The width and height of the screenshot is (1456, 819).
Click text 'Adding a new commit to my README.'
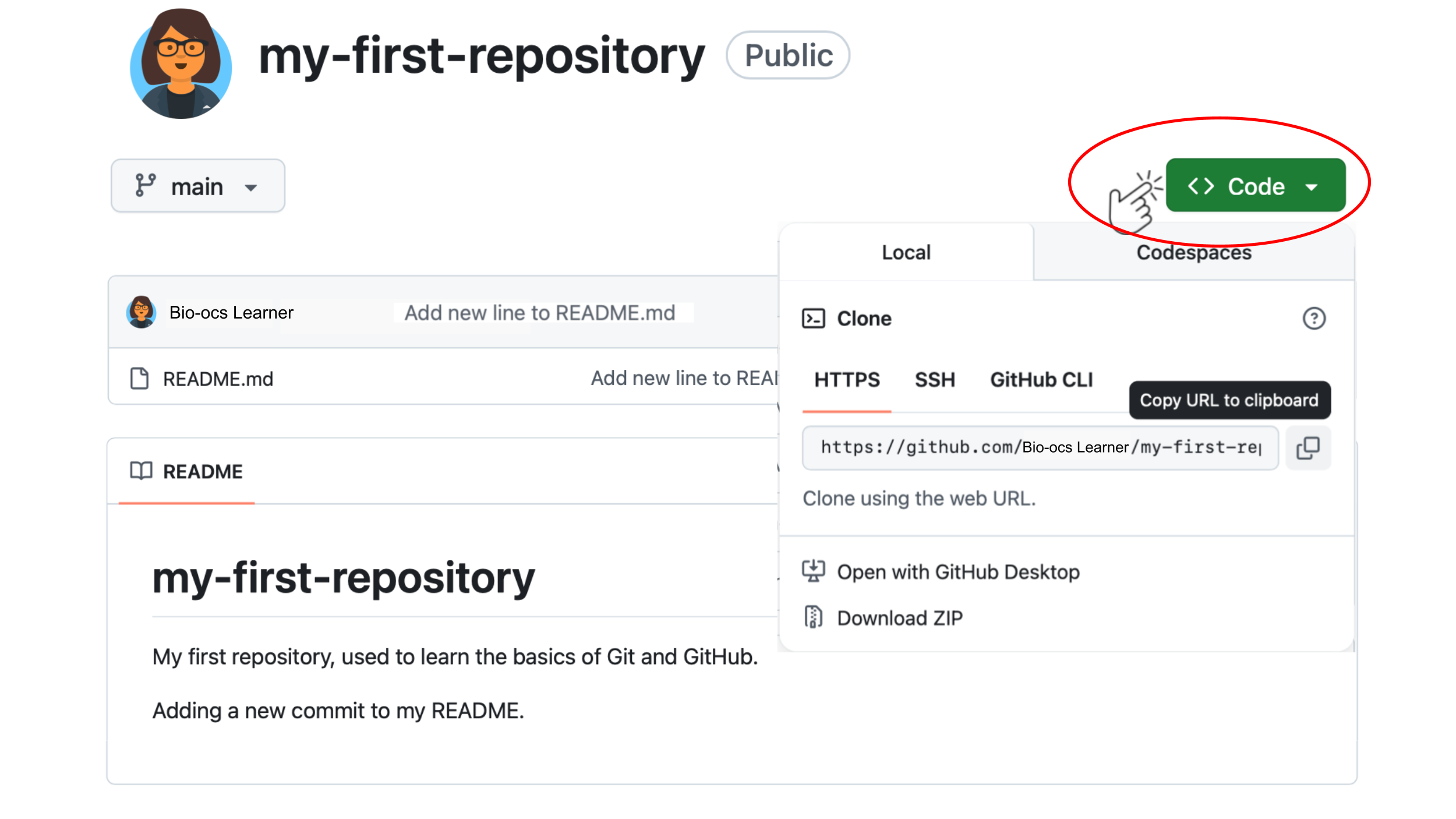[x=338, y=711]
